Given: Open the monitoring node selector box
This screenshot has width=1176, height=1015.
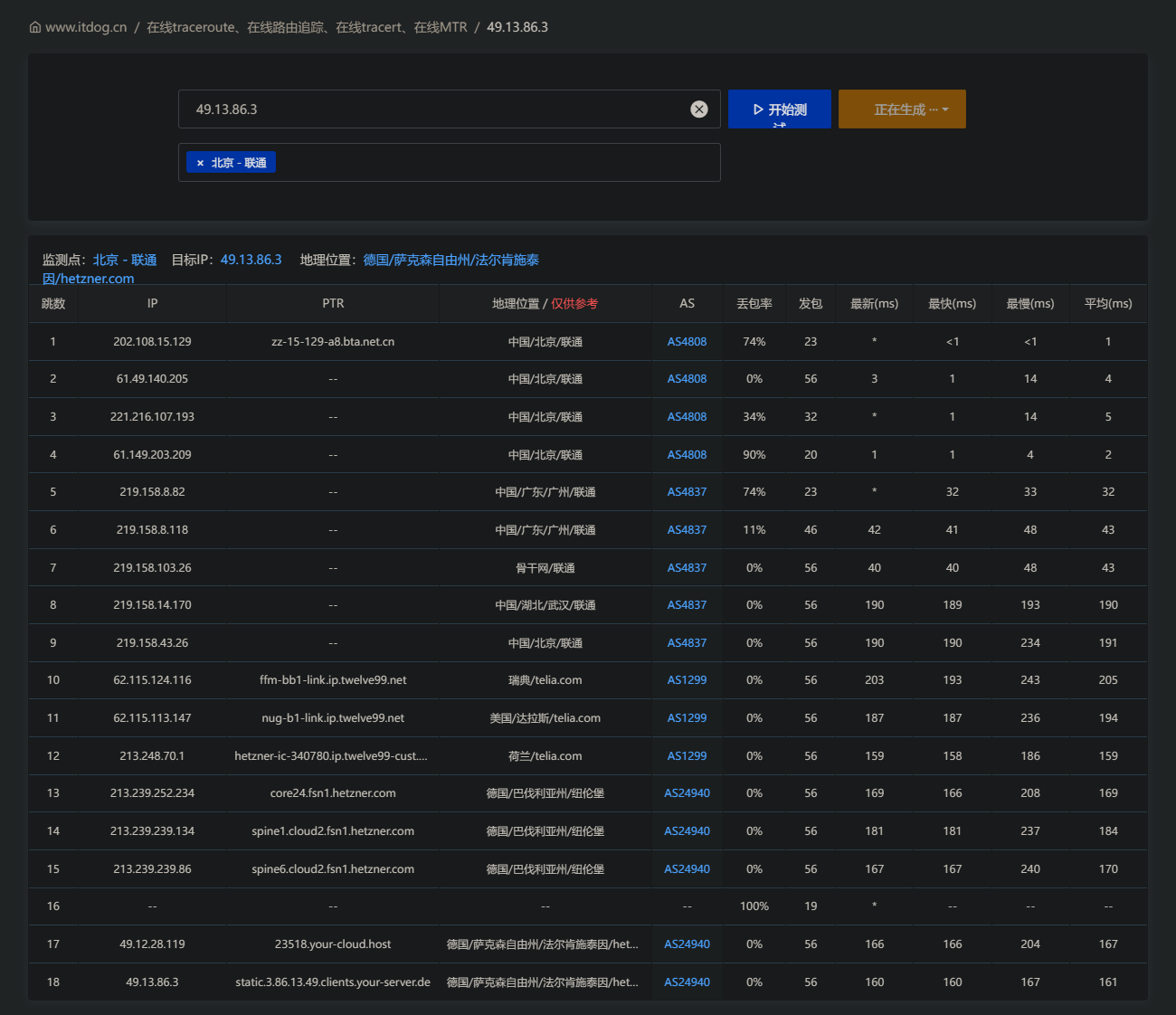Looking at the screenshot, I should coord(450,163).
